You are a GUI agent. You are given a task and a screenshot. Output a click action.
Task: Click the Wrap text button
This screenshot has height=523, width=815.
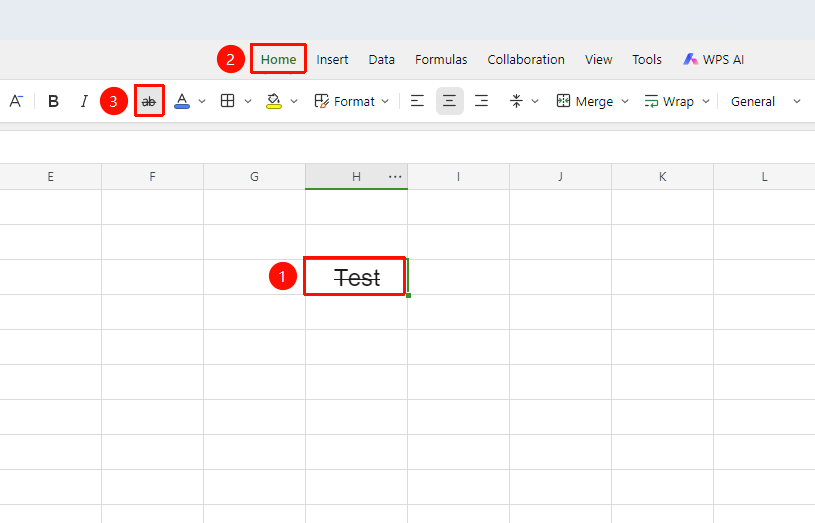[669, 101]
